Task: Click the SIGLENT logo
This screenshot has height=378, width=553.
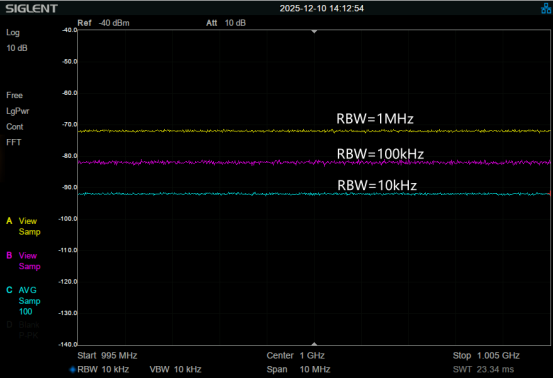Action: pos(31,8)
